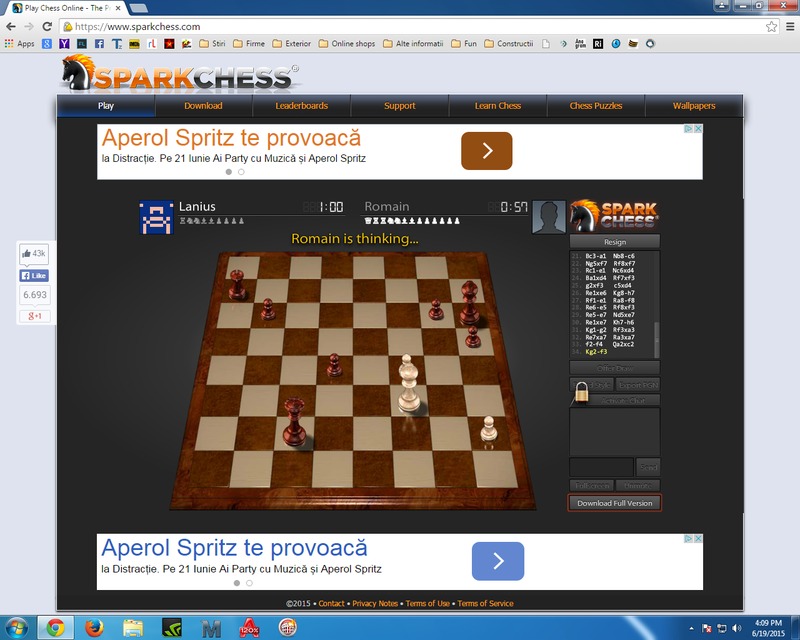
Task: Bookmark this page with the star icon
Action: tap(771, 27)
